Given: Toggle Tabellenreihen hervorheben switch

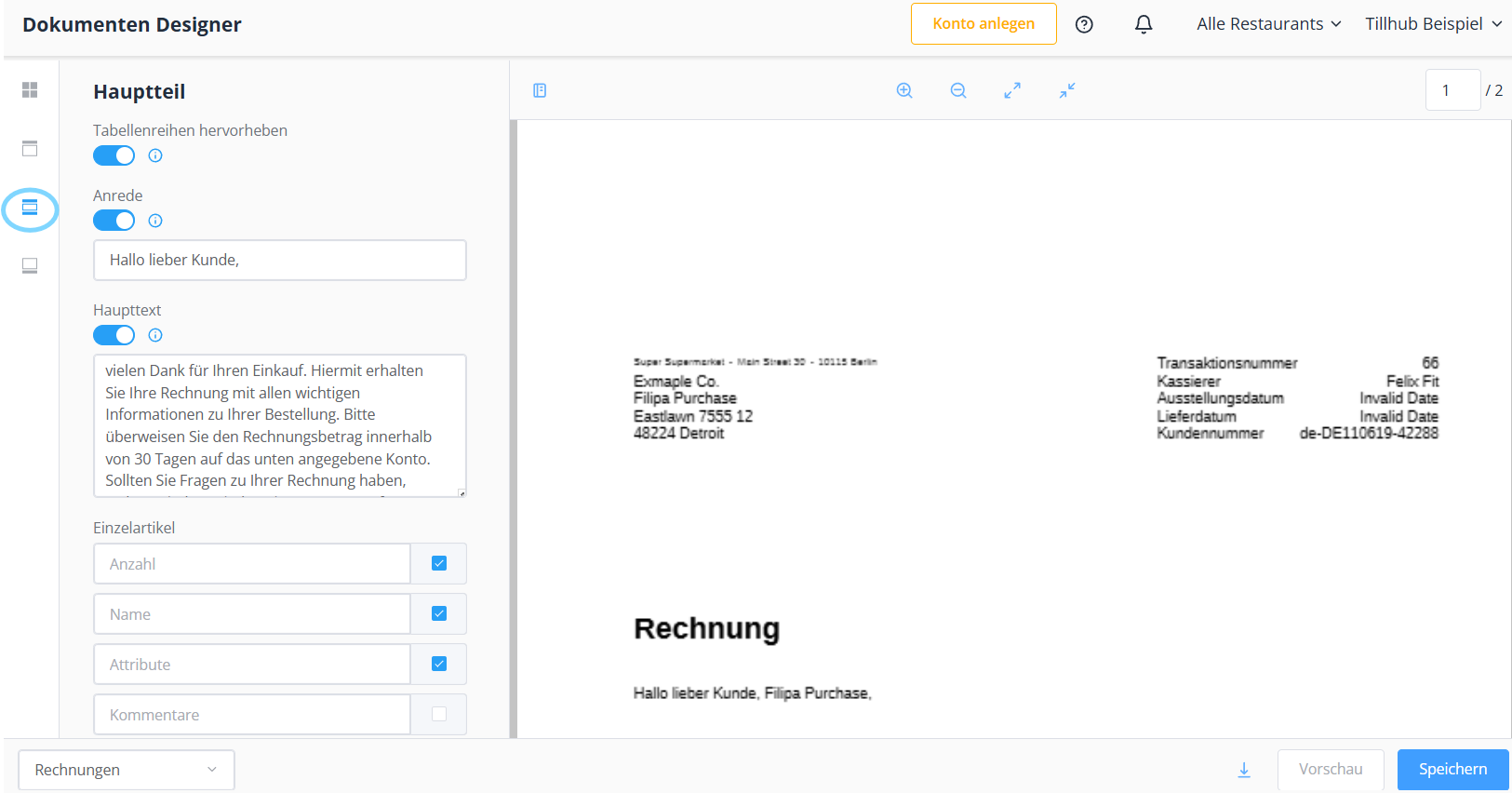Looking at the screenshot, I should click(x=114, y=155).
